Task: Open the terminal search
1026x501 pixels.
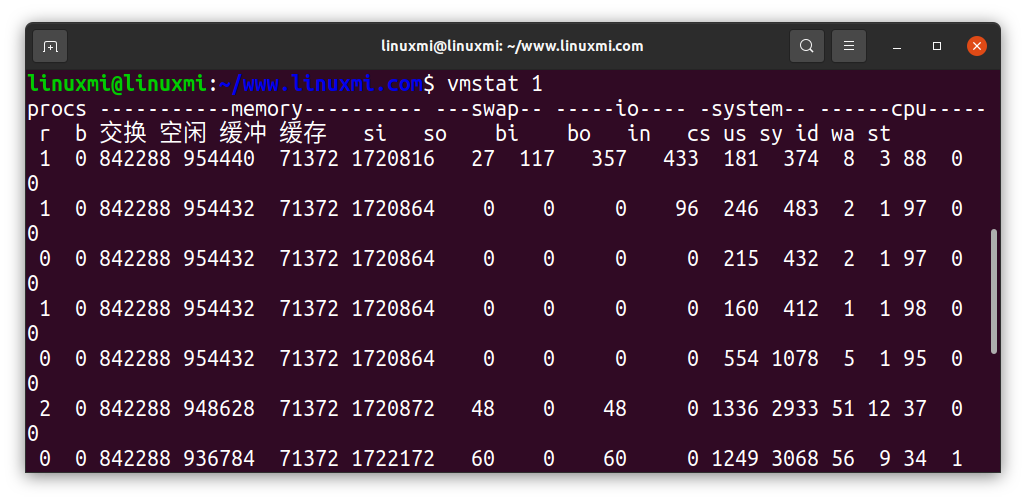Action: tap(807, 46)
